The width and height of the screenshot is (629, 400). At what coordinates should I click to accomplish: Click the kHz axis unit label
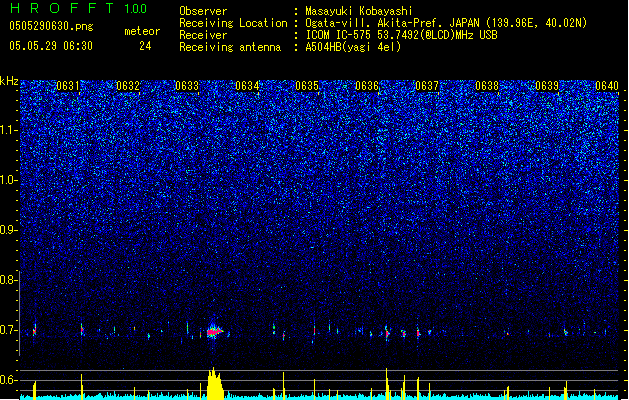(9, 81)
